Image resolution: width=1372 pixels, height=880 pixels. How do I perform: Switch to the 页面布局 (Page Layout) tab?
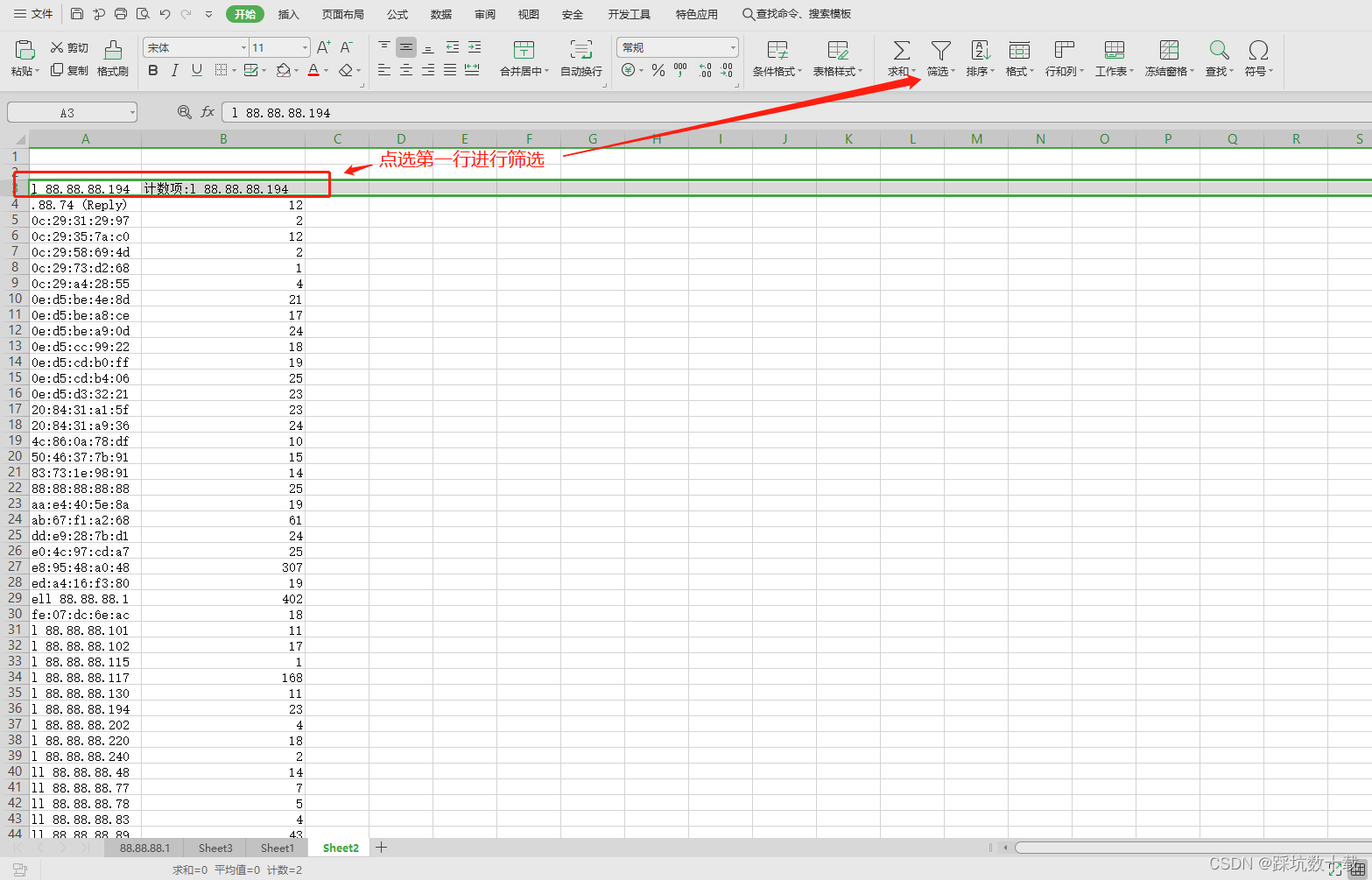click(342, 14)
